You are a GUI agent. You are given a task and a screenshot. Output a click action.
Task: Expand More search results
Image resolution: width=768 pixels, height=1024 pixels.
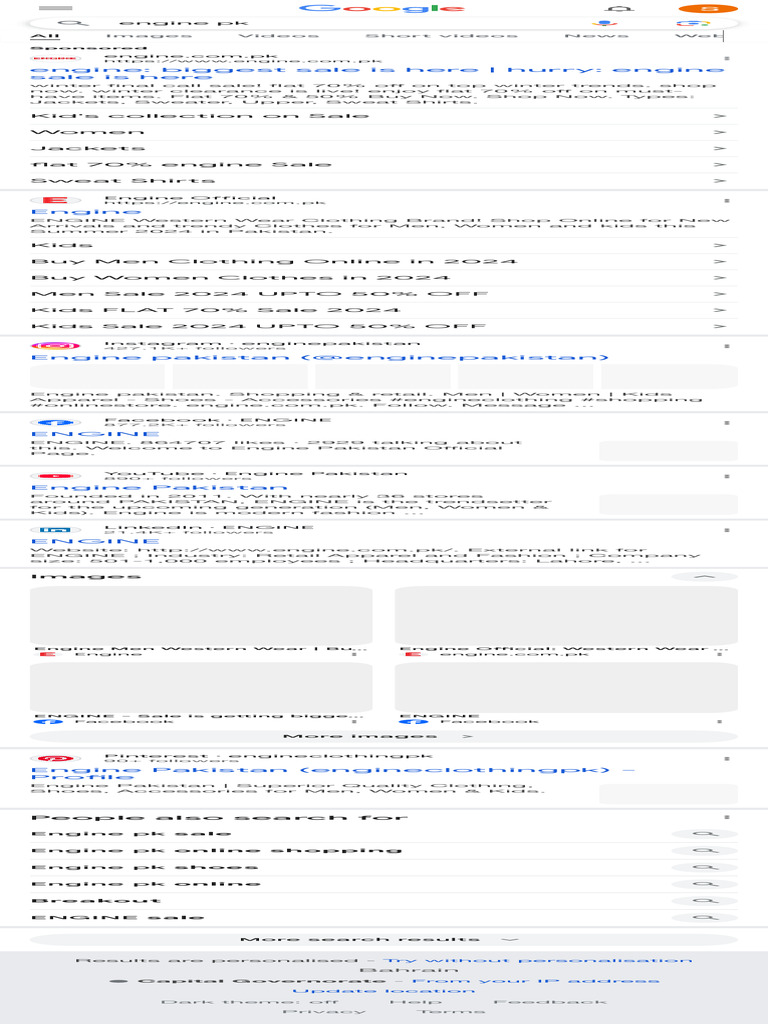[384, 939]
